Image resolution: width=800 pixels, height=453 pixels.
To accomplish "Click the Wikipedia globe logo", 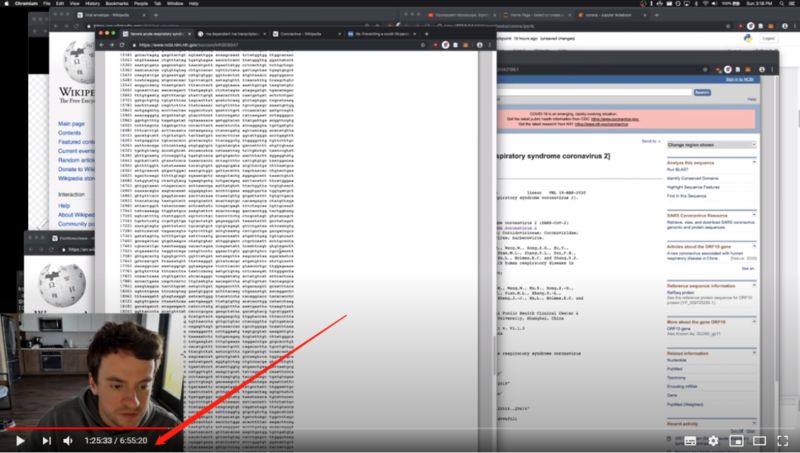I will (79, 62).
